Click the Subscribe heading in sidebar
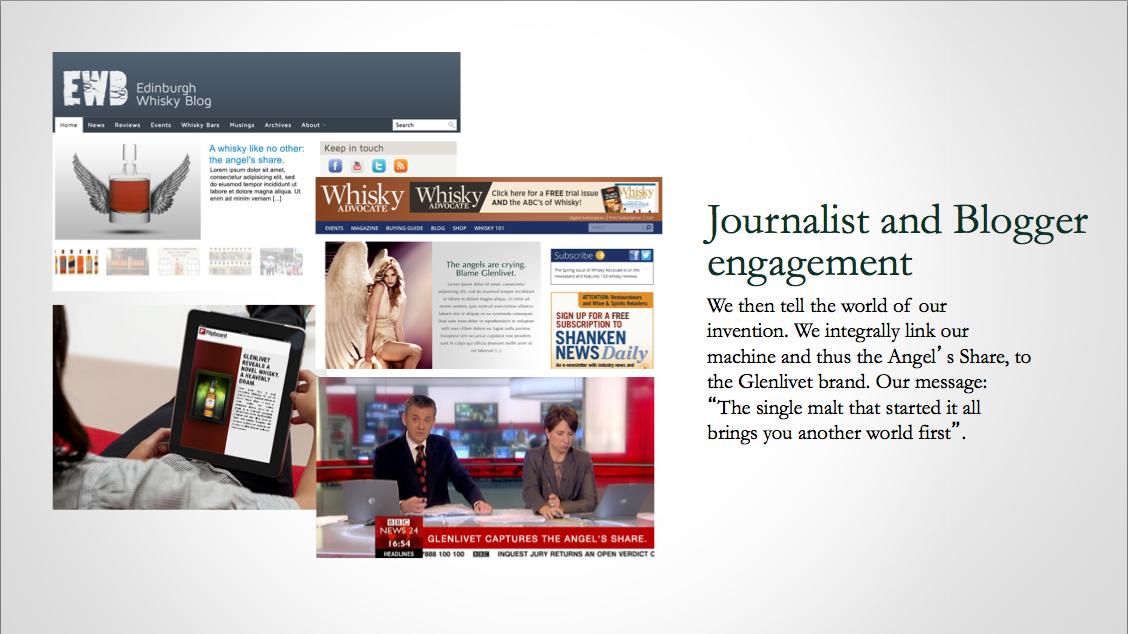This screenshot has height=634, width=1128. coord(573,255)
